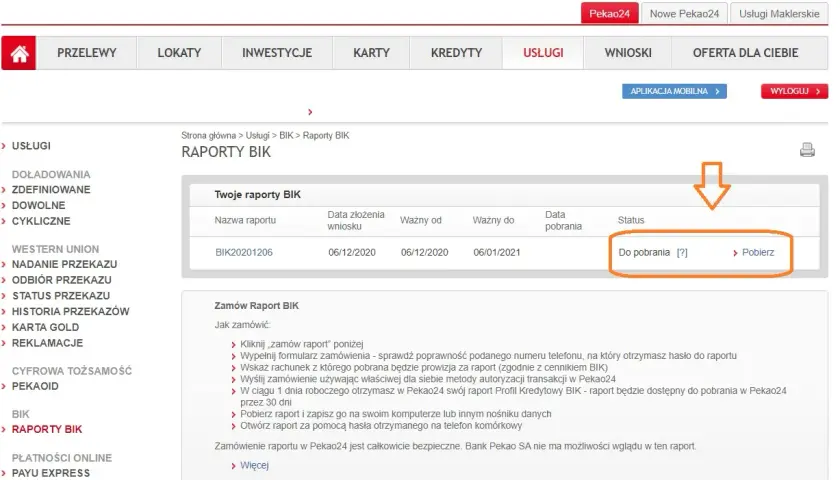Select RAPORTY BIK in the sidebar
This screenshot has width=840, height=480.
point(47,429)
